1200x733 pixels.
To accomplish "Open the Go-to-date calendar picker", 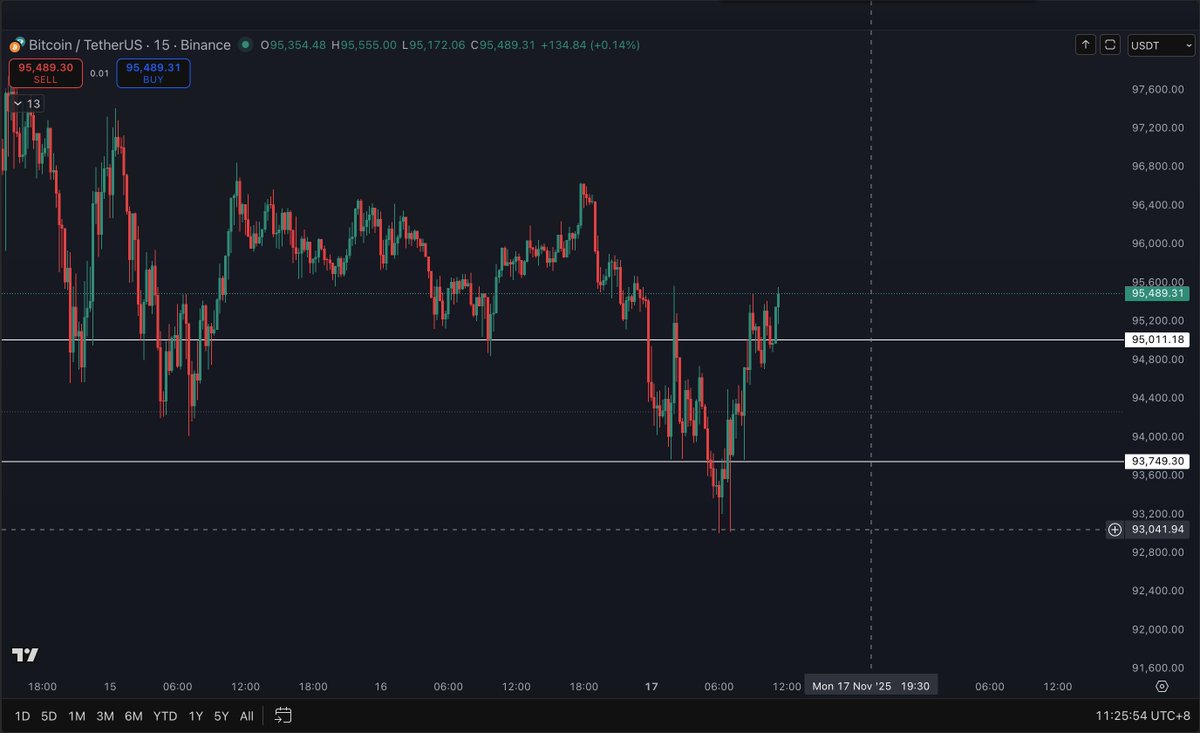I will [281, 716].
